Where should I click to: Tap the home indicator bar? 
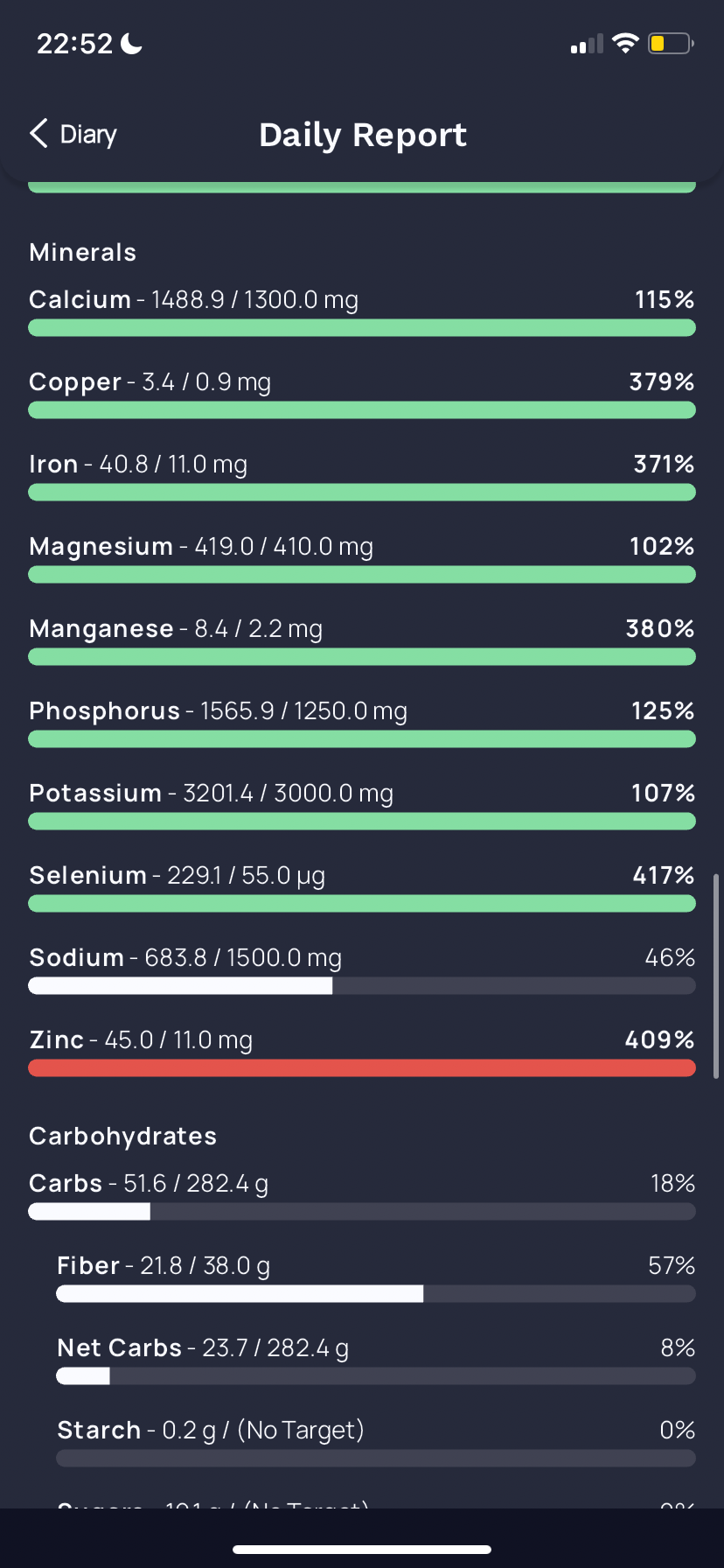361,1550
